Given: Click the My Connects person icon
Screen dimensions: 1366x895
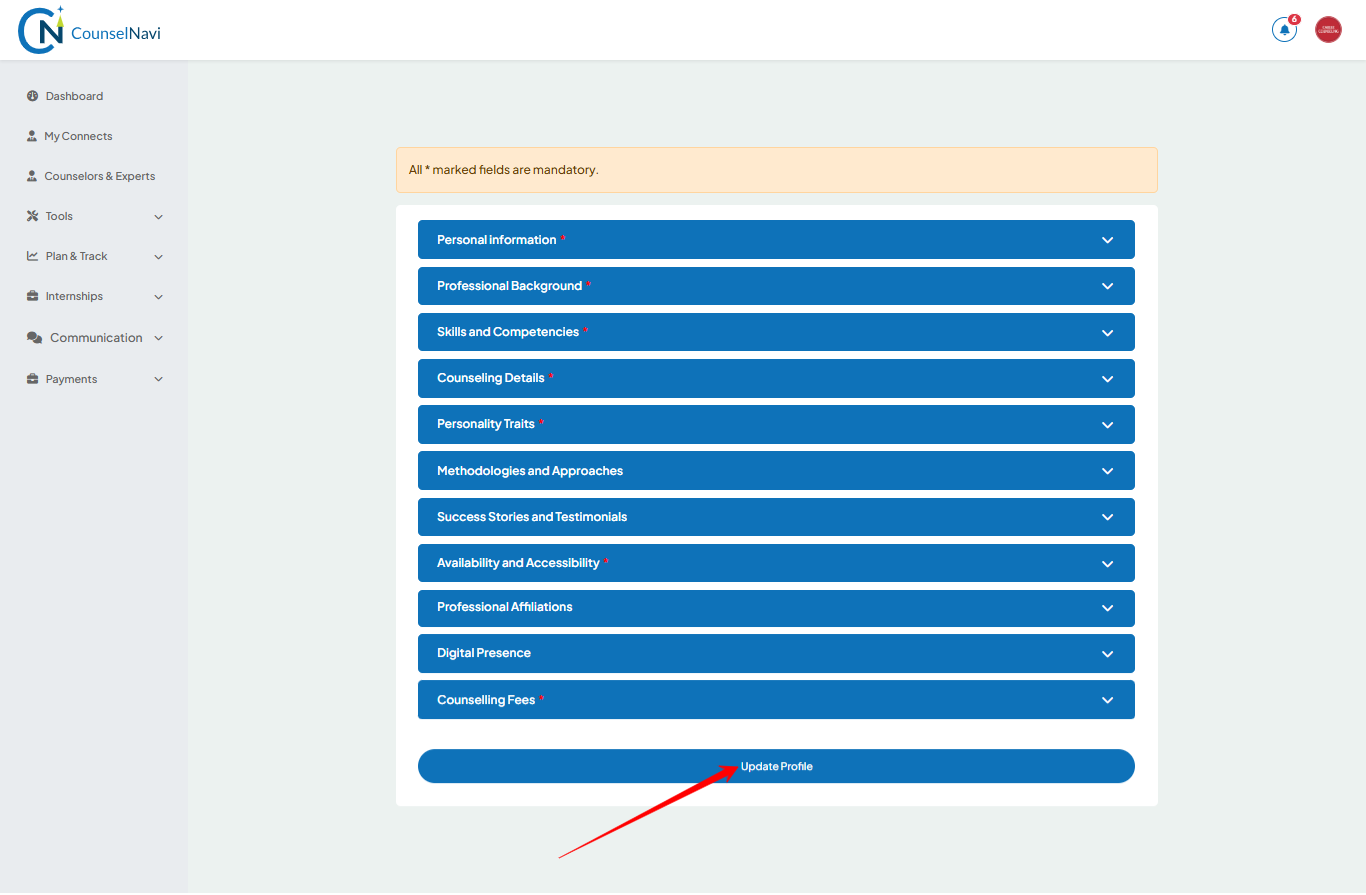Looking at the screenshot, I should pos(32,136).
